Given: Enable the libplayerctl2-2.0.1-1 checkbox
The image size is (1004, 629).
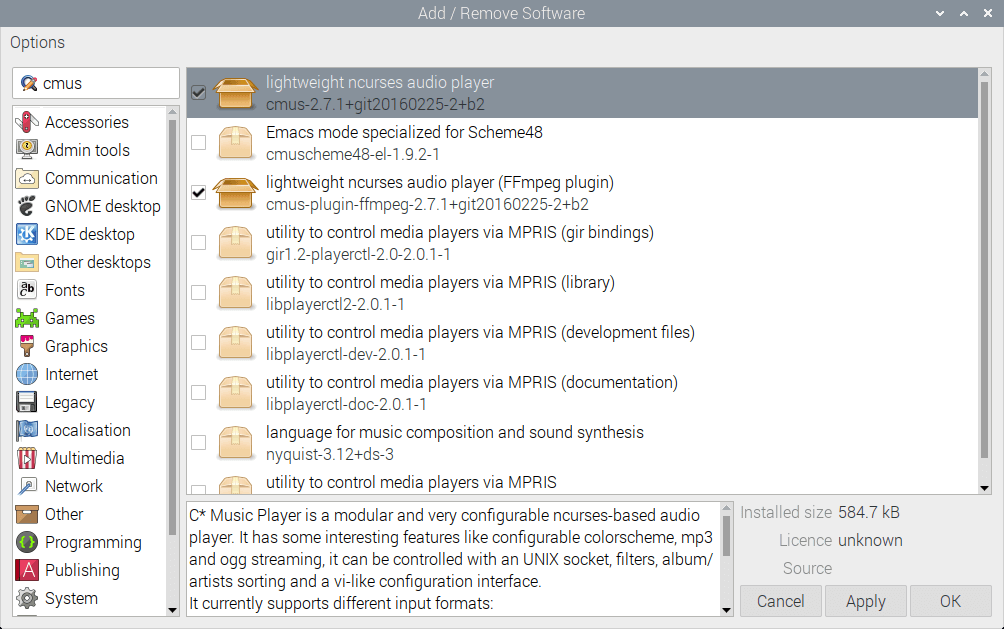Looking at the screenshot, I should tap(198, 292).
